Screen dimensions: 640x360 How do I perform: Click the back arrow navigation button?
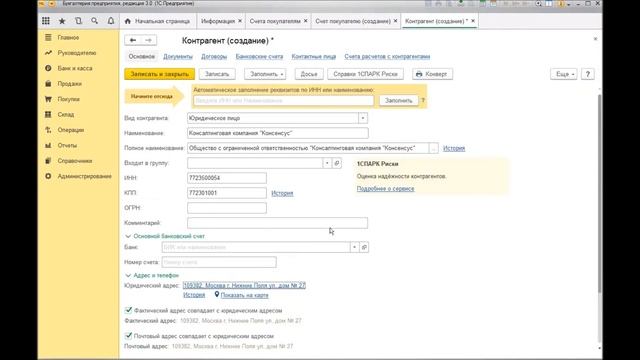pos(133,40)
